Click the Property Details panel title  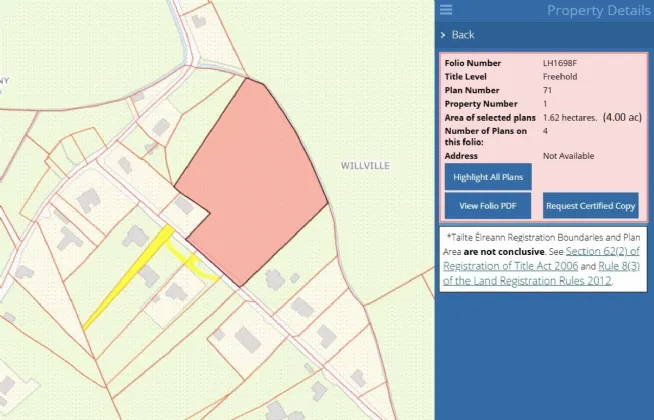click(598, 11)
